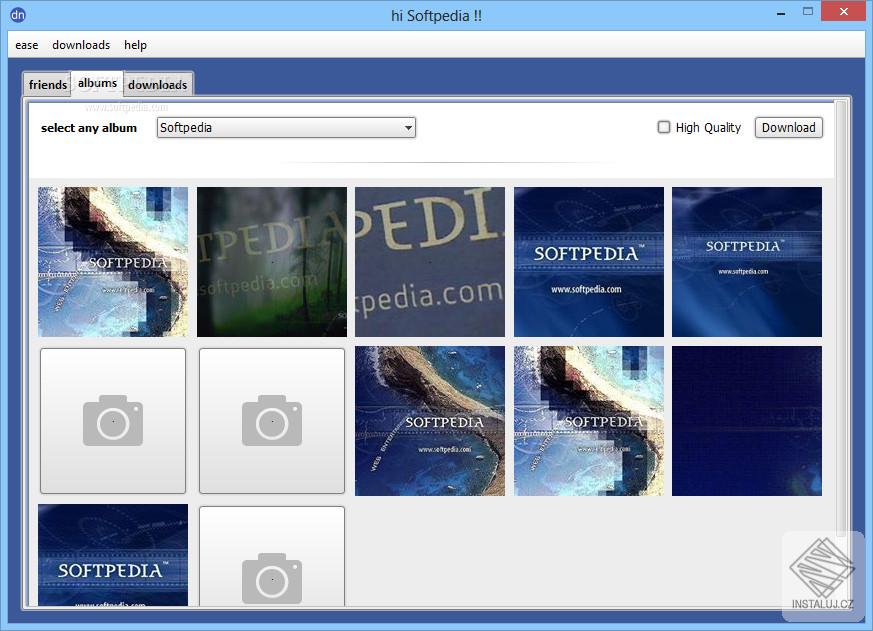Select the pixelated coastline thumbnail in first row
This screenshot has width=873, height=631.
[113, 262]
